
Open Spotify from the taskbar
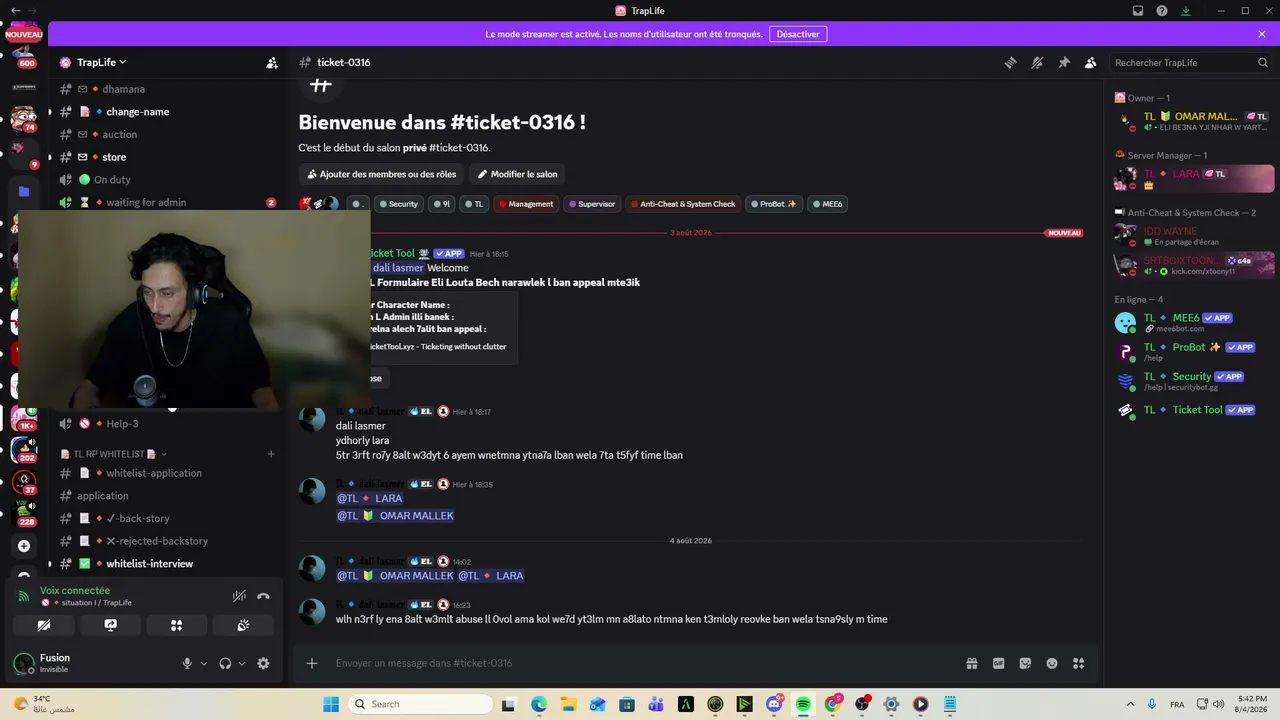[x=803, y=704]
